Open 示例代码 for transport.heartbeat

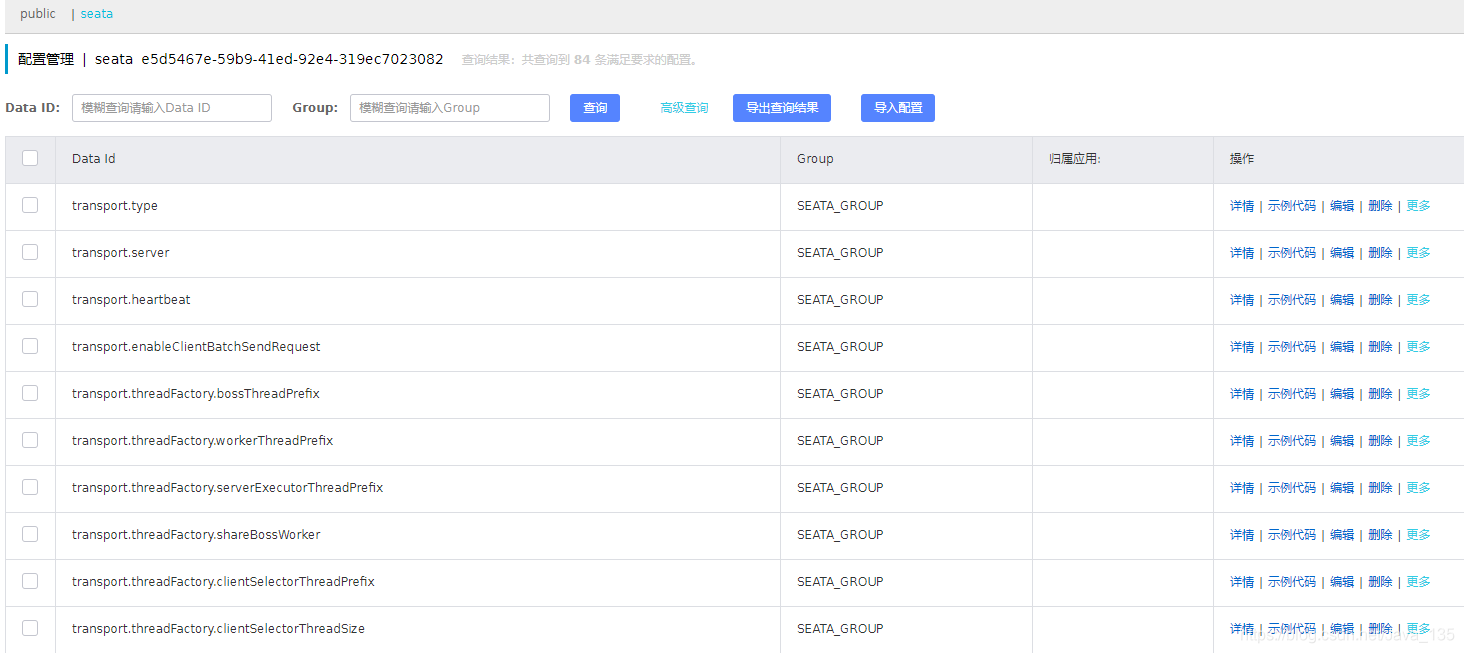[x=1292, y=300]
